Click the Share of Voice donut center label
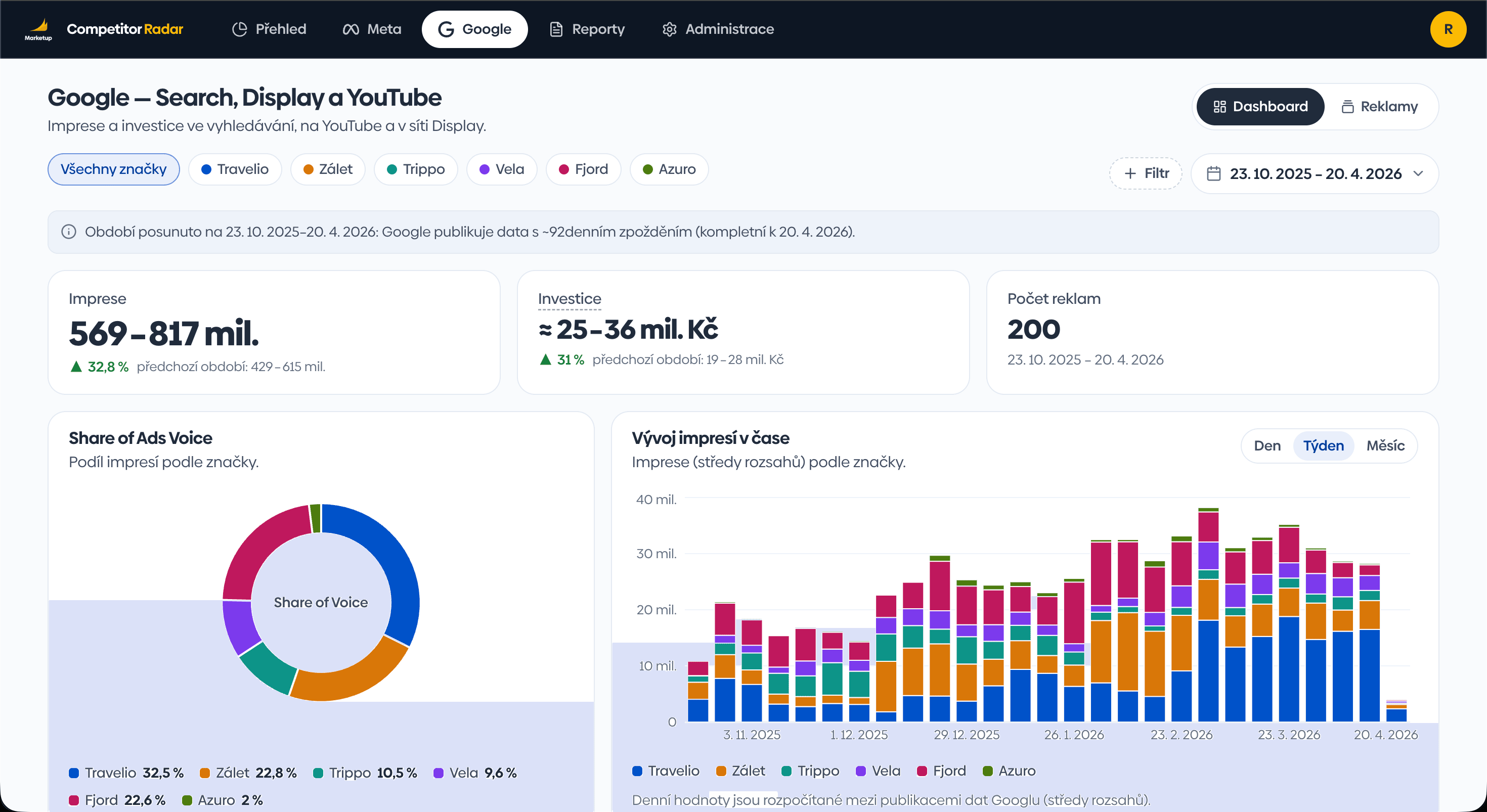The image size is (1487, 812). click(x=321, y=603)
